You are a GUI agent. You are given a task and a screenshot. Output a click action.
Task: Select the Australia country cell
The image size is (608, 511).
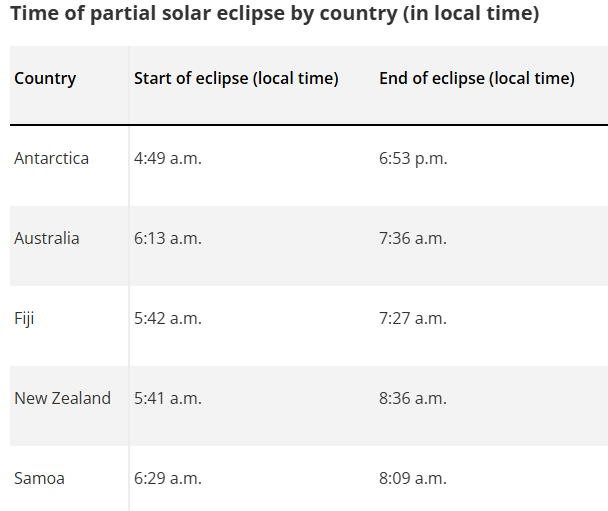click(x=47, y=238)
